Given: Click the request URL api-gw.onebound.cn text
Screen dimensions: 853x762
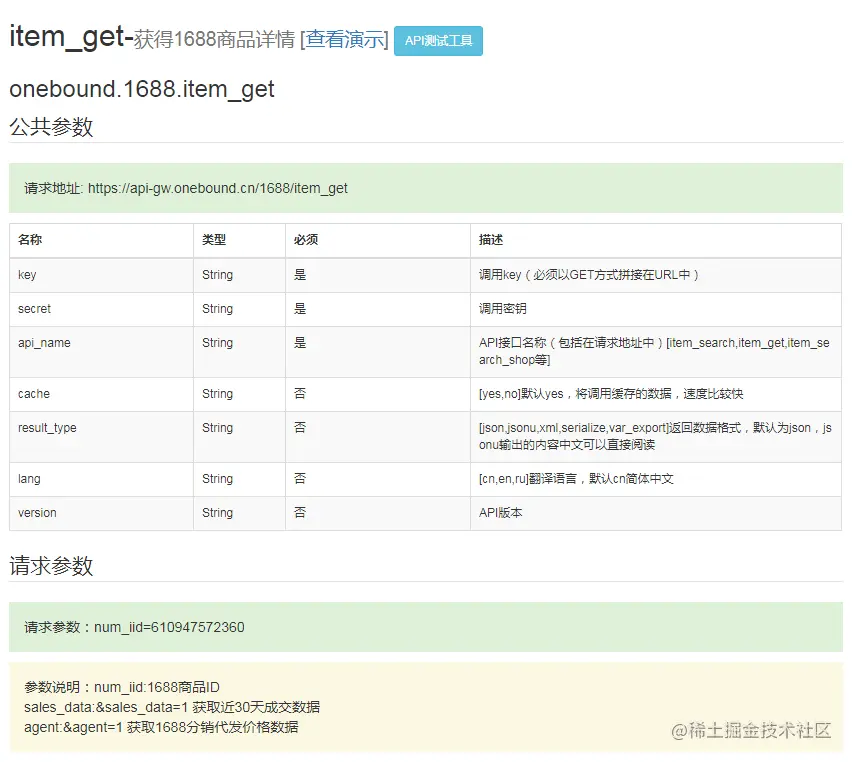Looking at the screenshot, I should (x=218, y=188).
